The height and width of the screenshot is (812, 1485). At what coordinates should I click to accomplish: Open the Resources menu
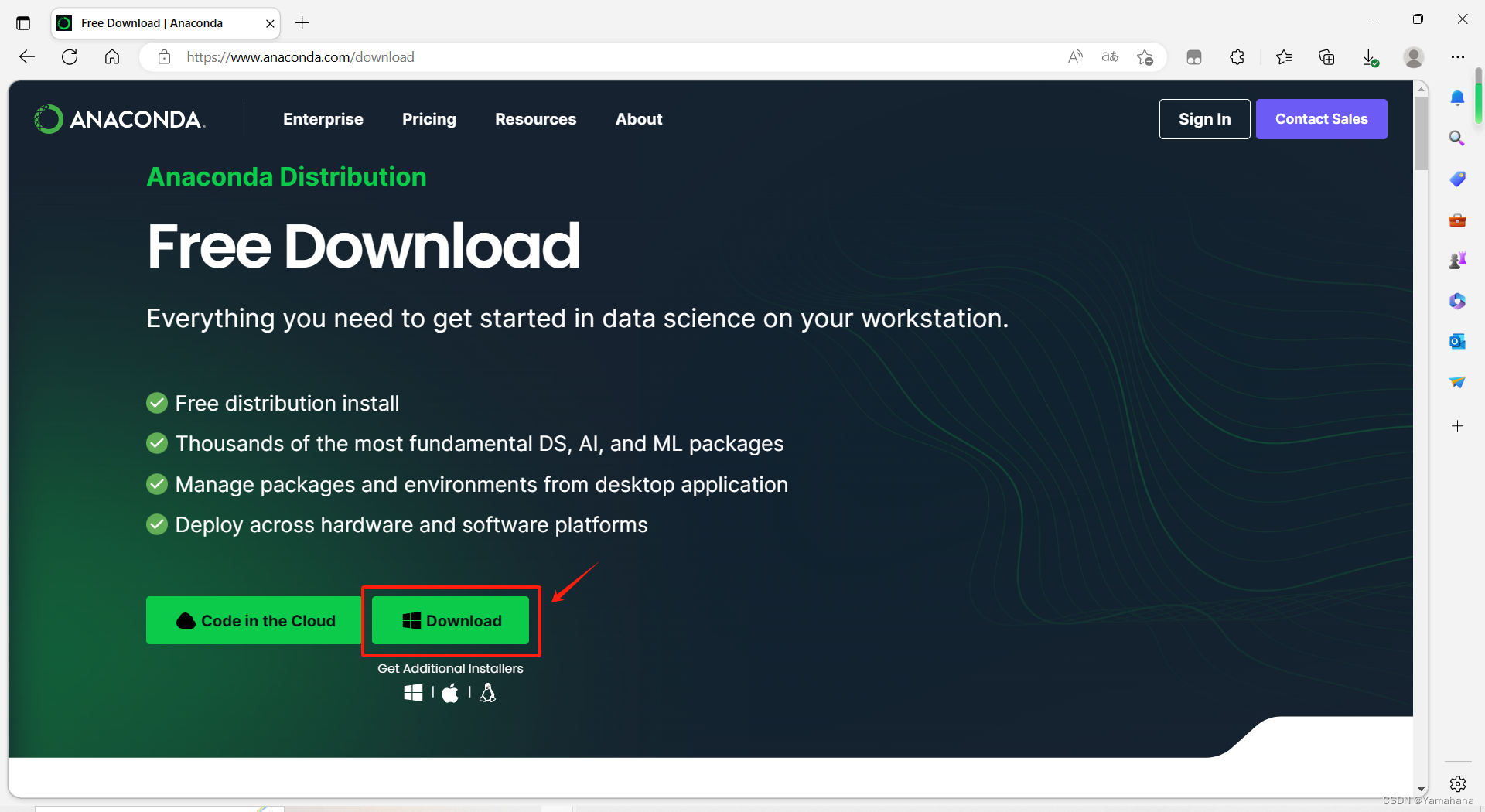(x=535, y=119)
